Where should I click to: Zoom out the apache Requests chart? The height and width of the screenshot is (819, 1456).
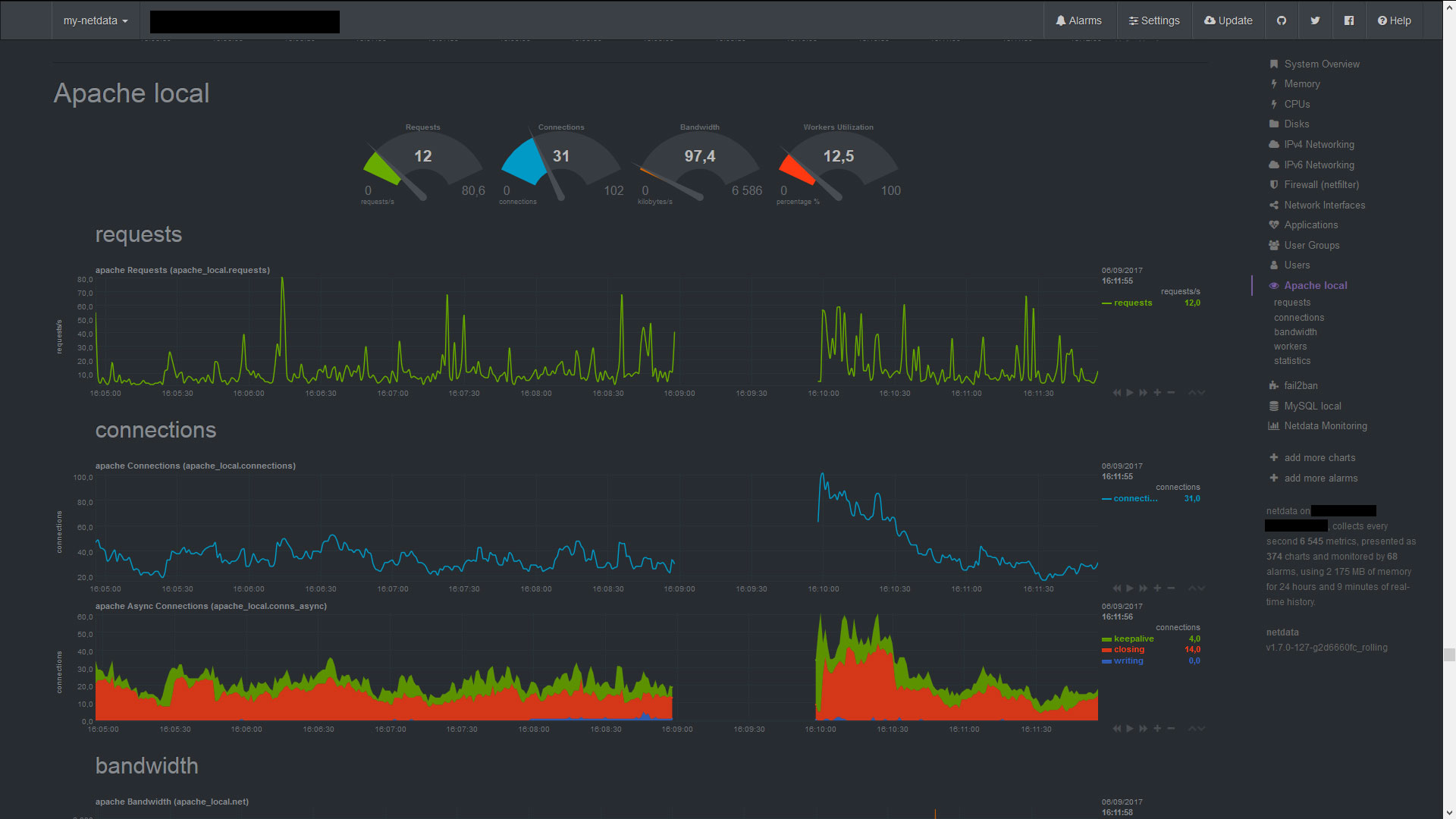point(1171,393)
